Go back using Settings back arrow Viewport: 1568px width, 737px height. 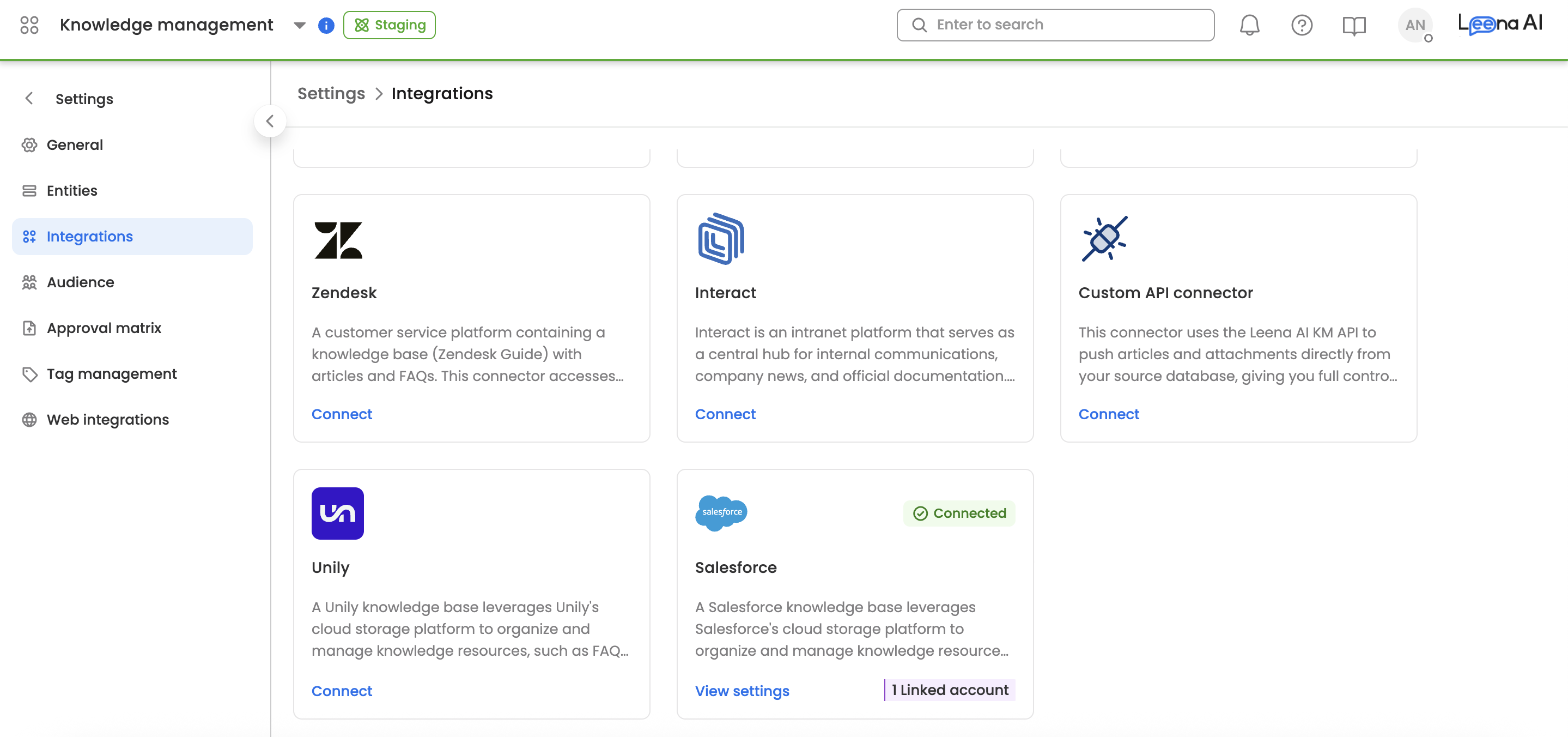[x=29, y=99]
